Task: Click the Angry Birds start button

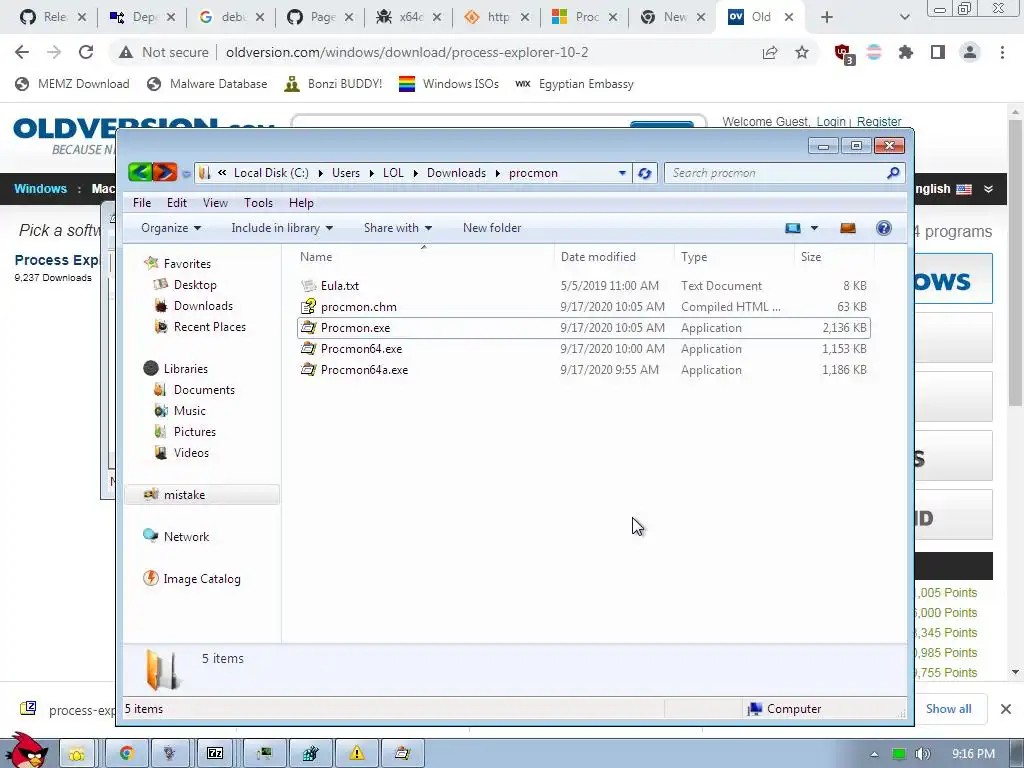Action: click(x=26, y=751)
